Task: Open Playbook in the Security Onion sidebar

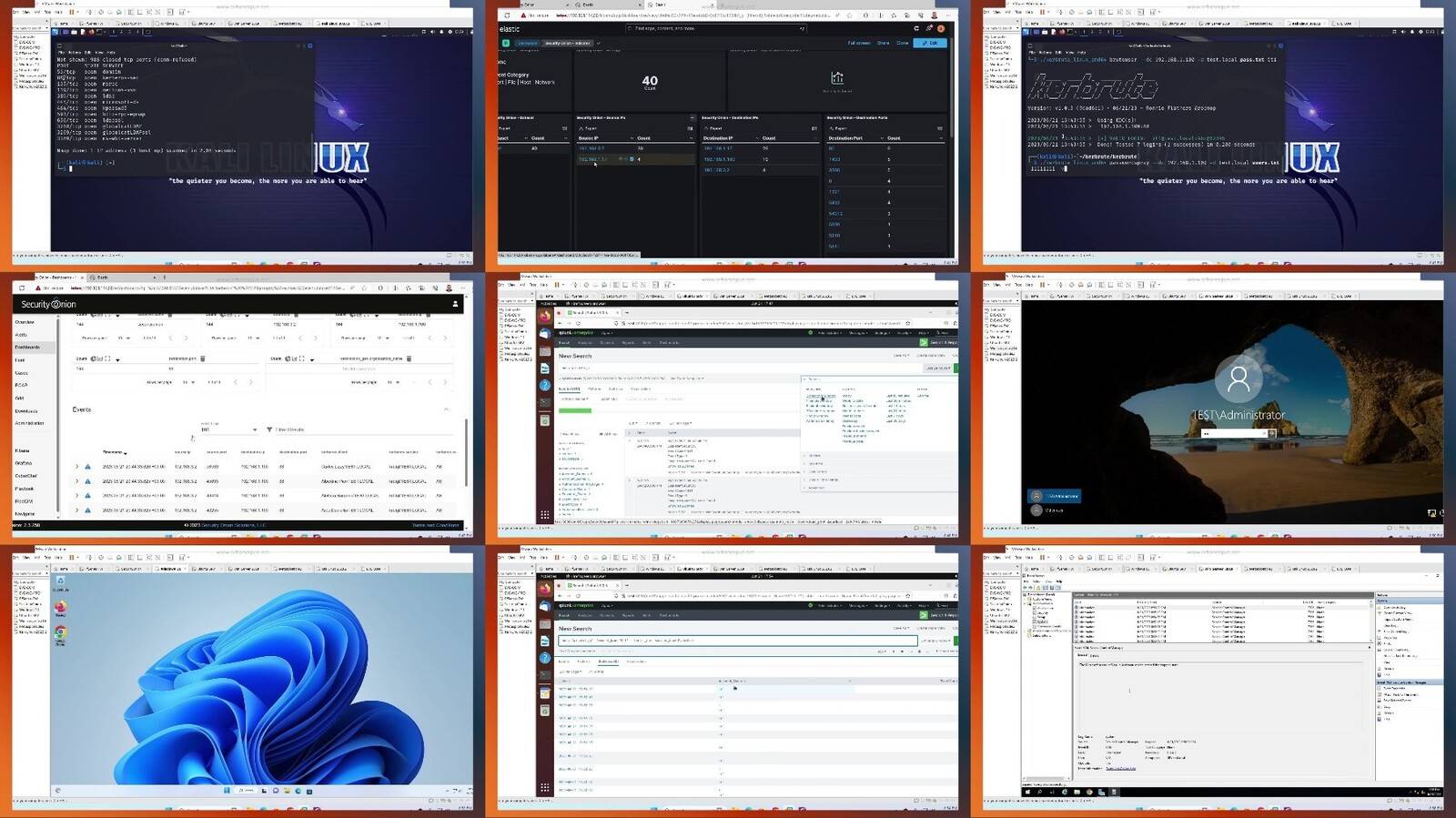Action: click(25, 489)
